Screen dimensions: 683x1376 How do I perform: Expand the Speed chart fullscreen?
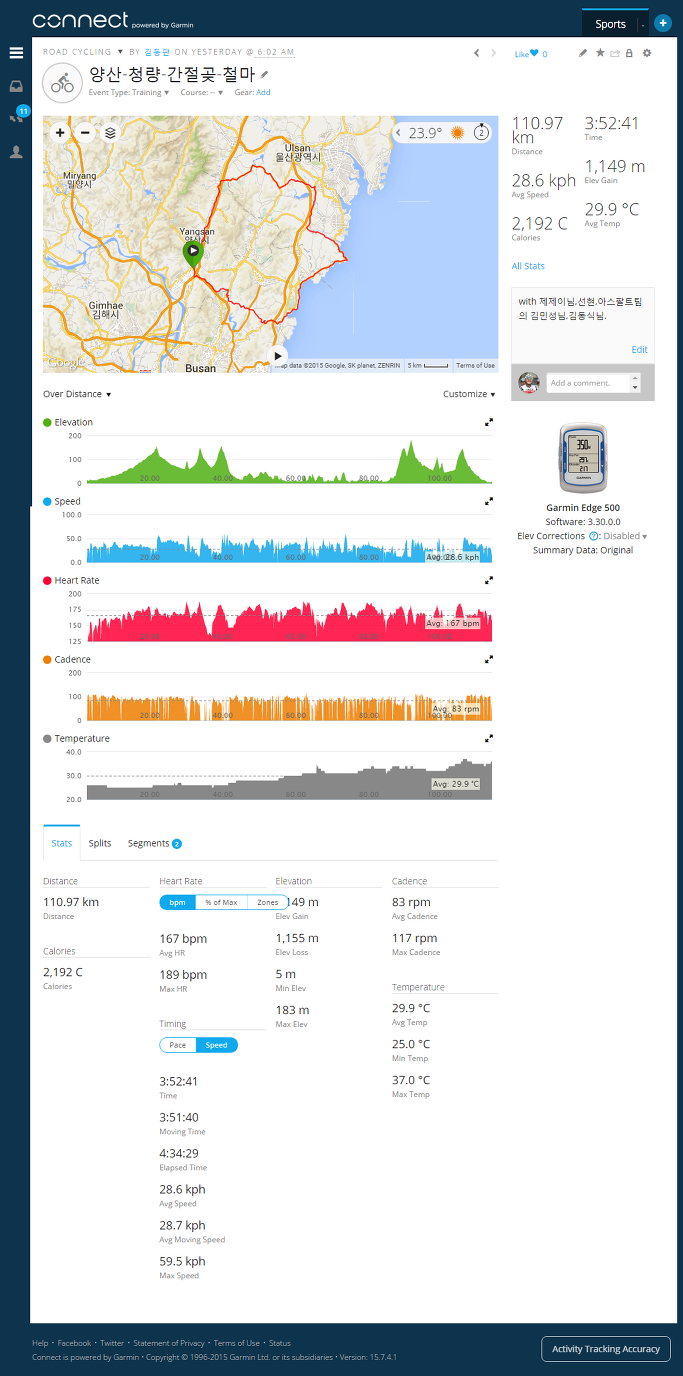[489, 501]
